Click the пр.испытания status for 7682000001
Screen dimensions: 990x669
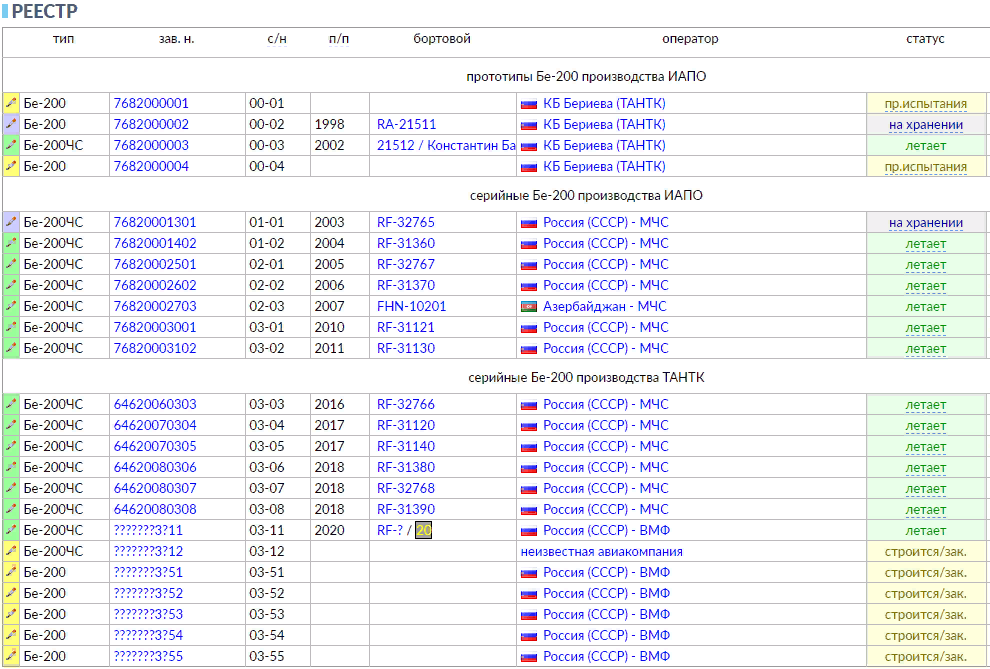[926, 104]
